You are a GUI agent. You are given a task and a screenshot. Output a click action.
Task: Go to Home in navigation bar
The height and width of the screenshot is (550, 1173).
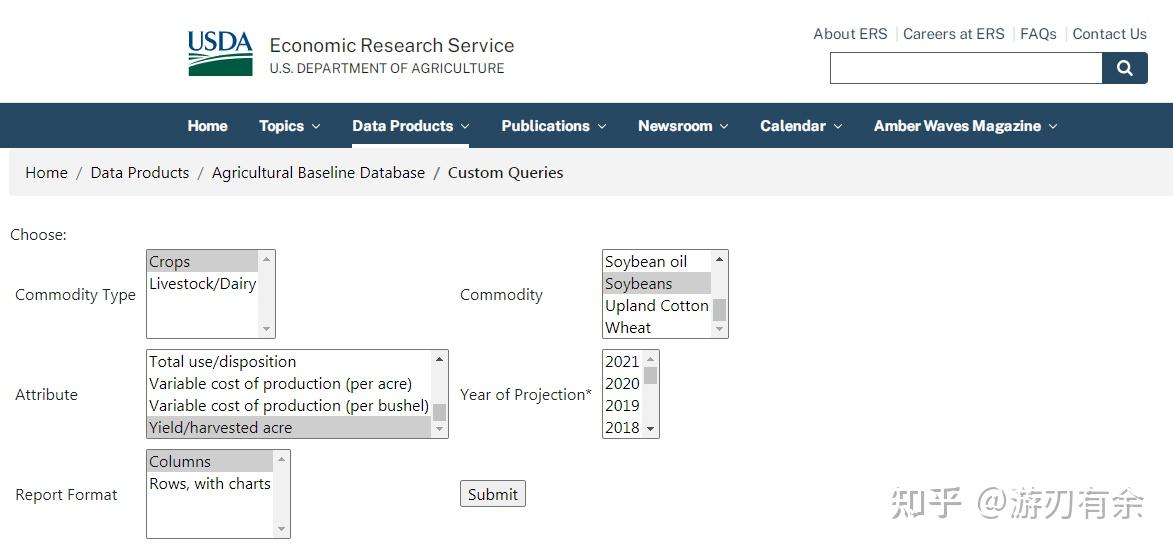[207, 126]
